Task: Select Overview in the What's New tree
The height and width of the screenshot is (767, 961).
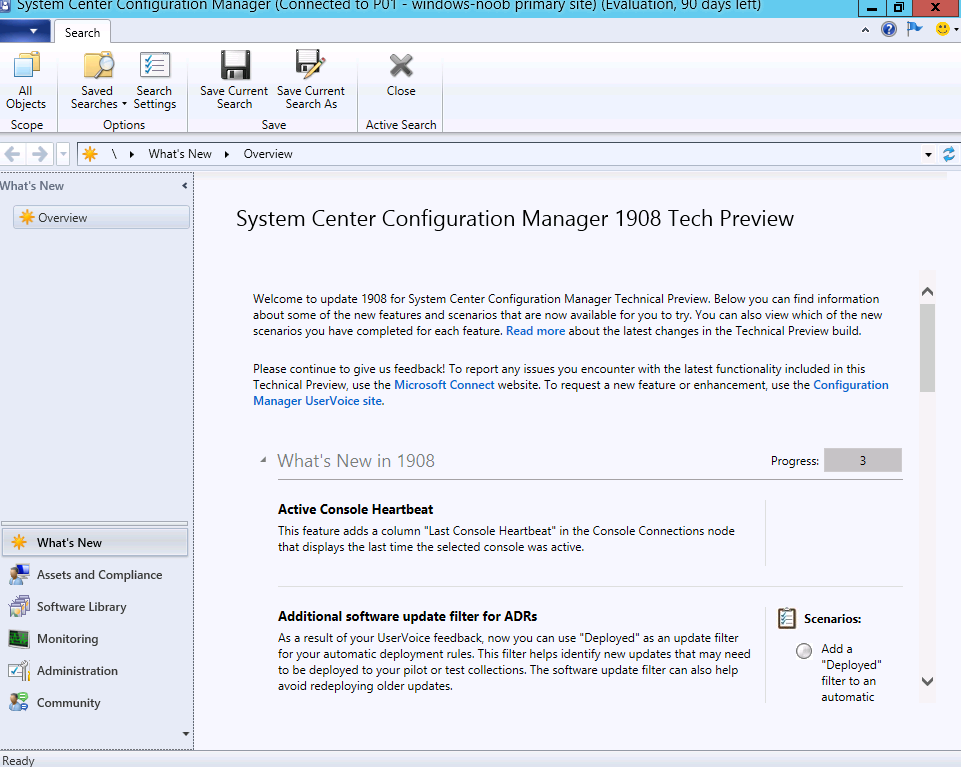Action: coord(101,217)
